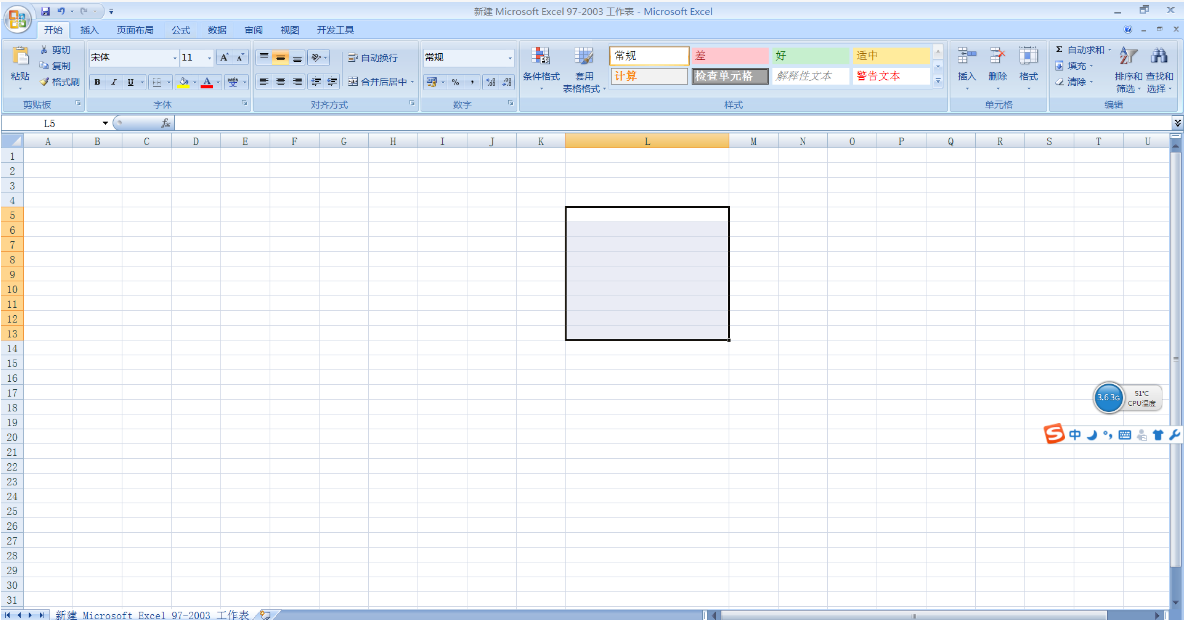This screenshot has width=1184, height=620.
Task: Open the number format 常规 dropdown
Action: pyautogui.click(x=510, y=58)
